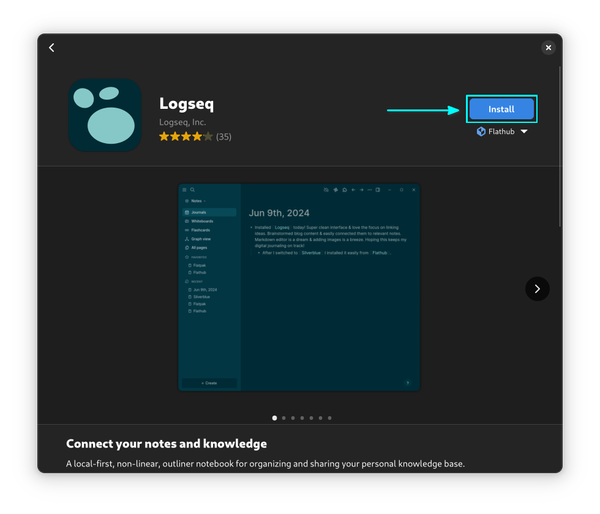Open the Flathub source dropdown arrow
600x514 pixels.
pyautogui.click(x=523, y=131)
